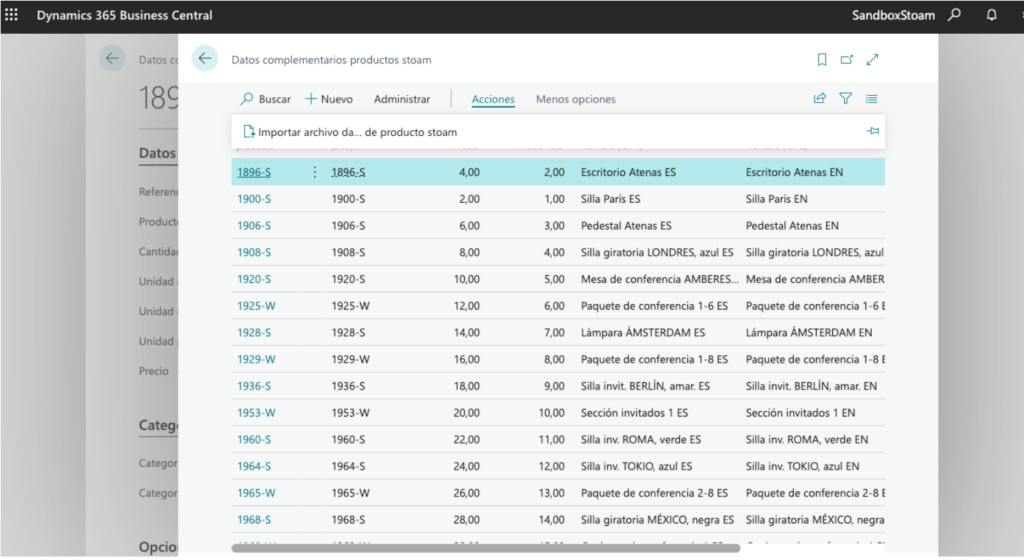Select cell 'Silla París EN'
The height and width of the screenshot is (560, 1024).
776,199
